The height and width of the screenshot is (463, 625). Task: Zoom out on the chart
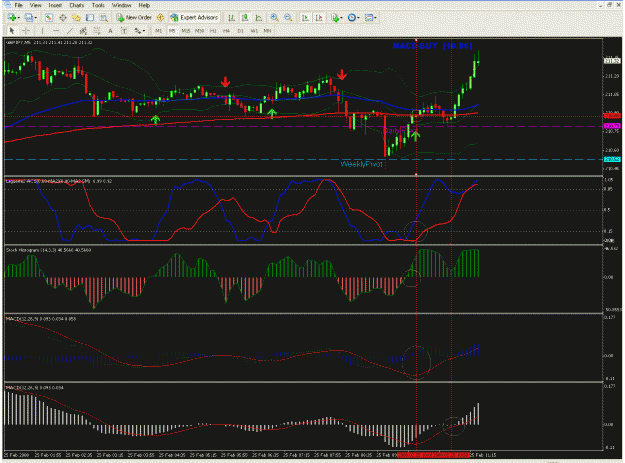[288, 18]
